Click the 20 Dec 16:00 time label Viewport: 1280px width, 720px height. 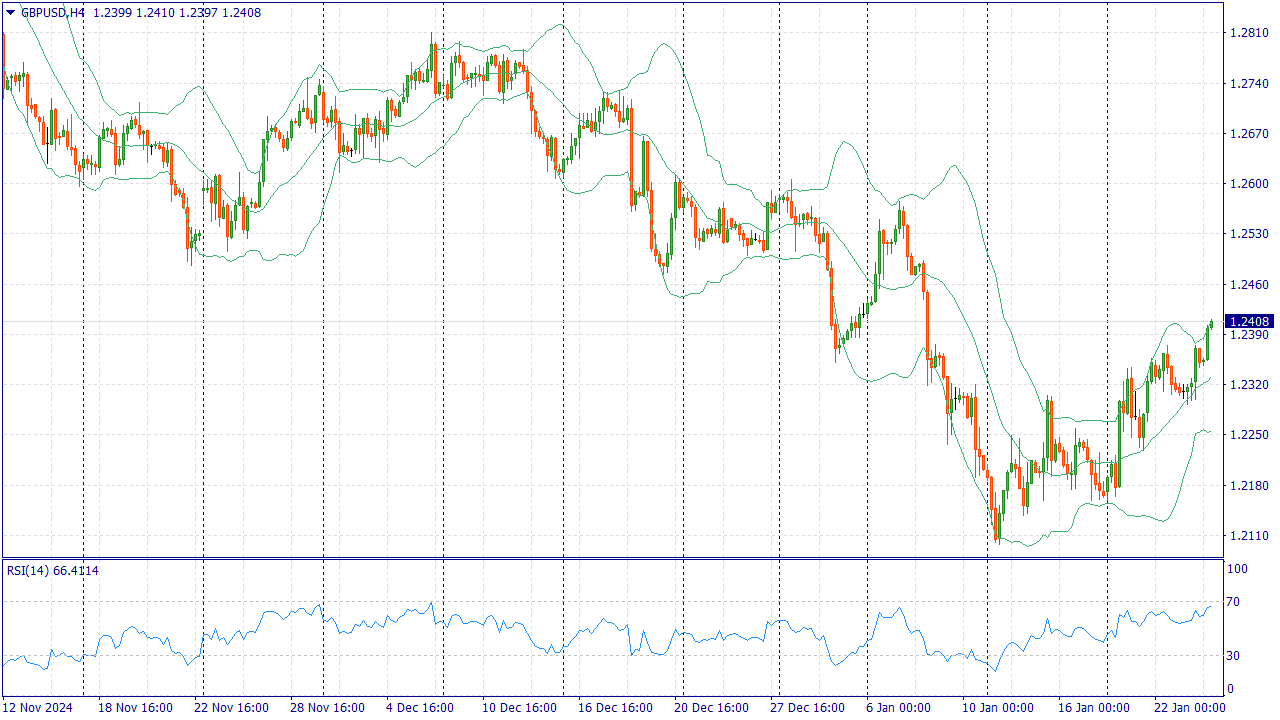[711, 708]
